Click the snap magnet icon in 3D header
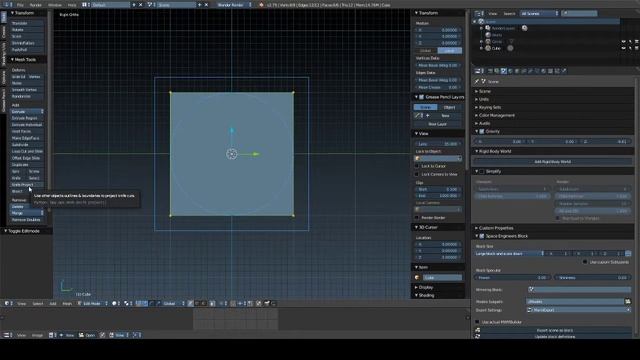The image size is (640, 360). [233, 303]
